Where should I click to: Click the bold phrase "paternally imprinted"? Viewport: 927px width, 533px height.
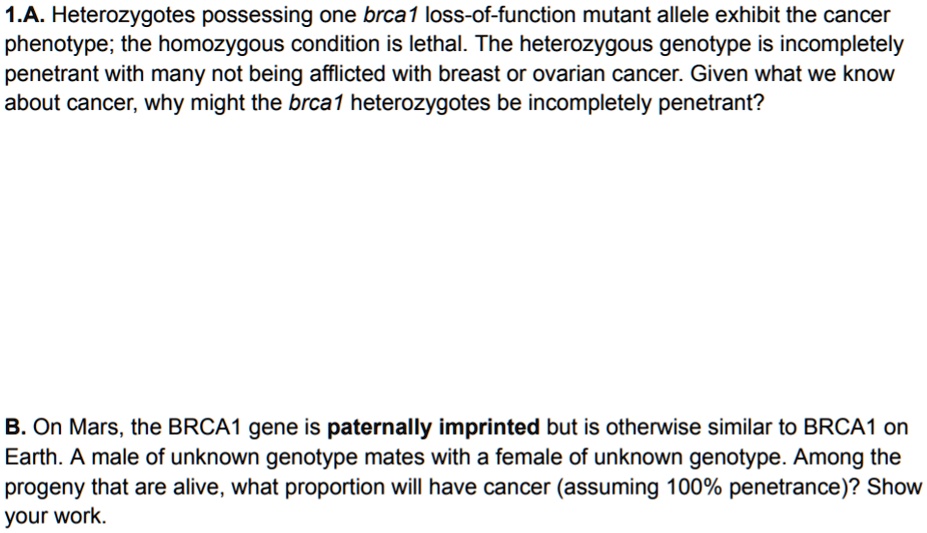coord(433,428)
